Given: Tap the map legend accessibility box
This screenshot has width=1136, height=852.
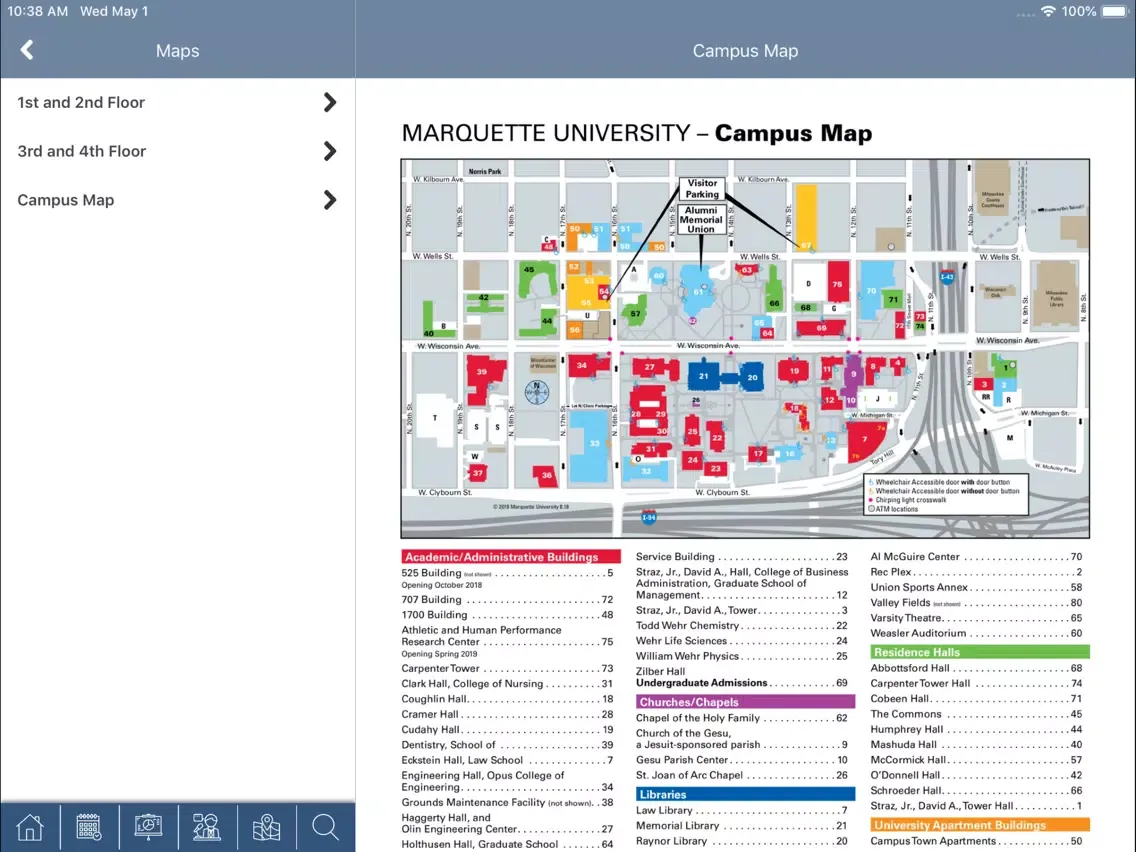Looking at the screenshot, I should pos(945,495).
